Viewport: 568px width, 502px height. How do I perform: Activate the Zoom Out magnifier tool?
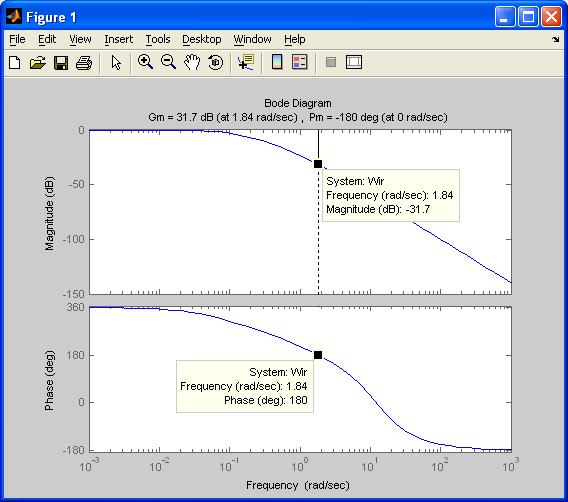(x=168, y=62)
